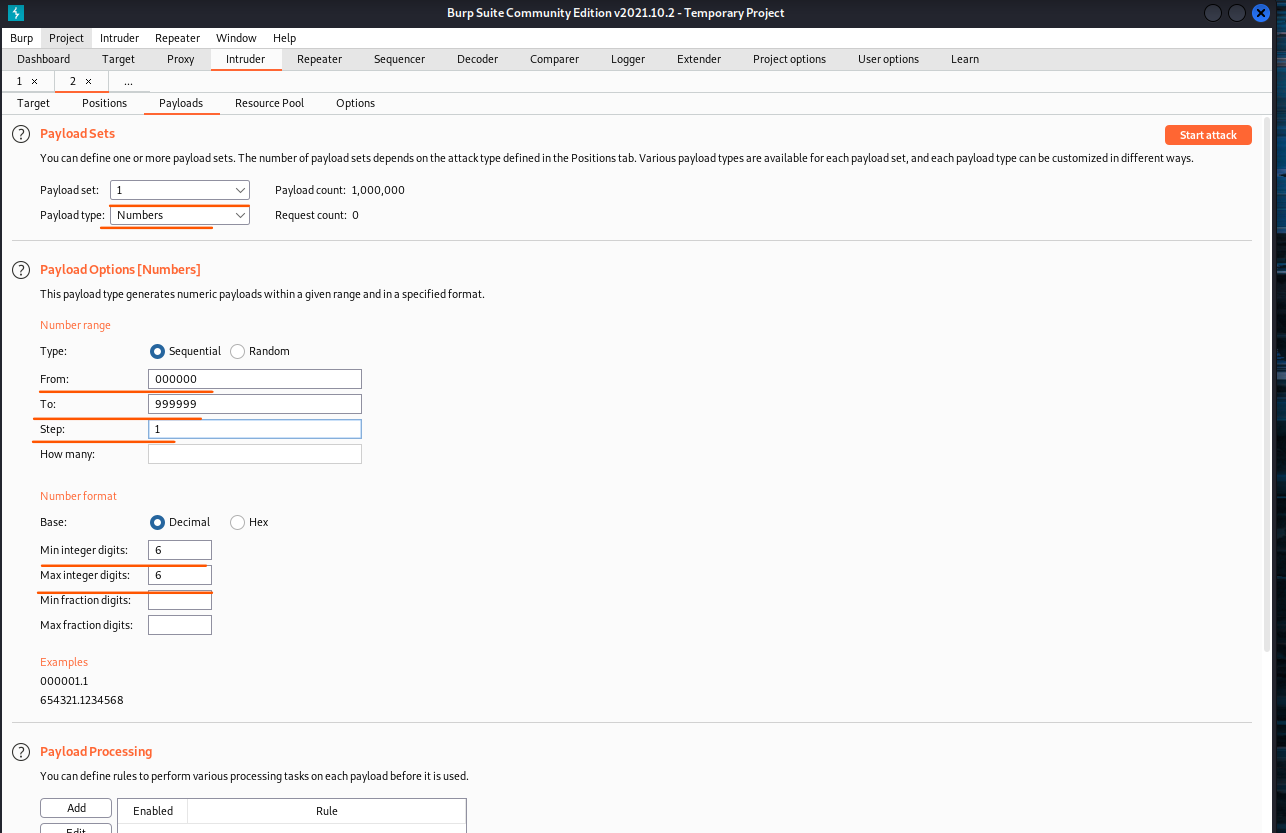This screenshot has height=833, width=1286.
Task: Click the Burp Suite logo icon in title bar
Action: click(x=15, y=13)
